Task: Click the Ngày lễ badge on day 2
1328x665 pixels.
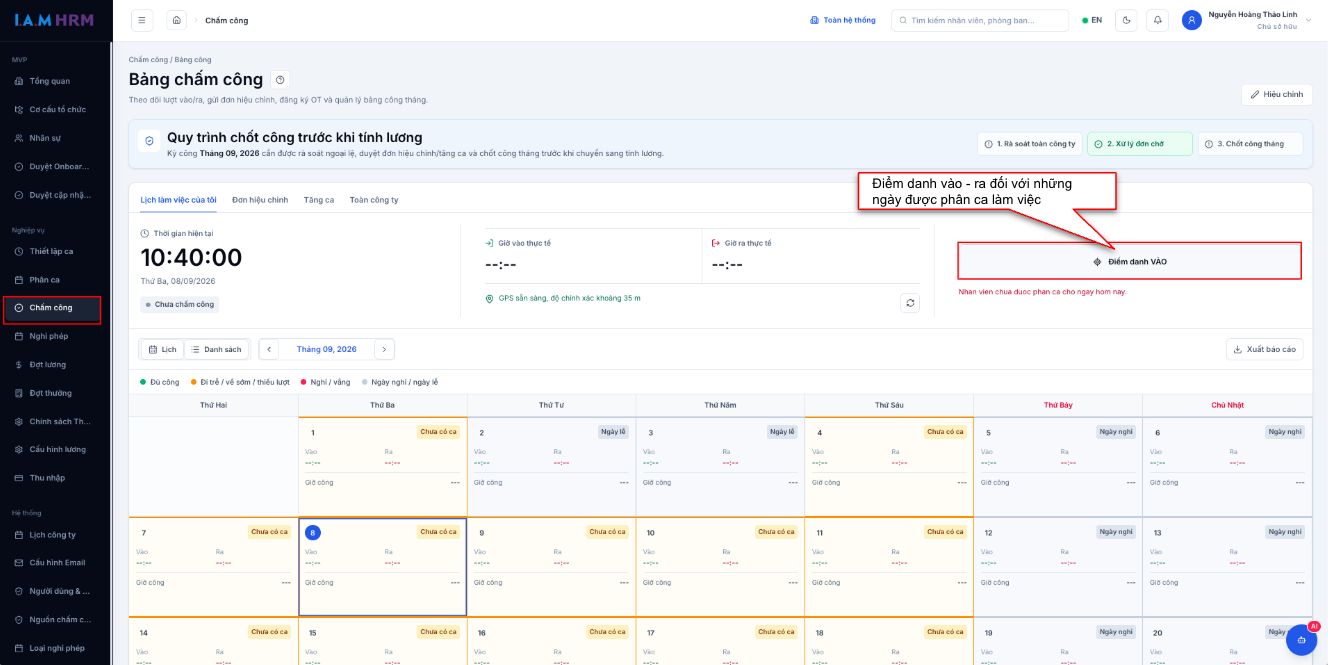Action: (x=613, y=432)
